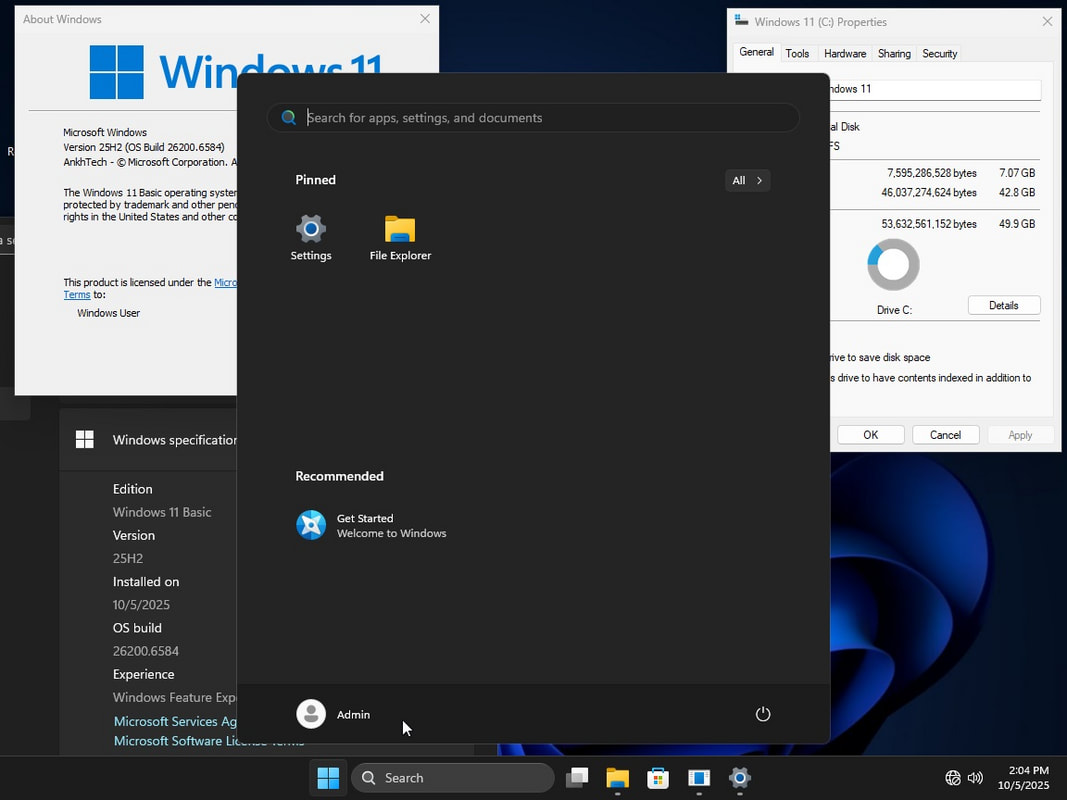Image resolution: width=1067 pixels, height=800 pixels.
Task: Go to the Security tab
Action: pos(939,53)
